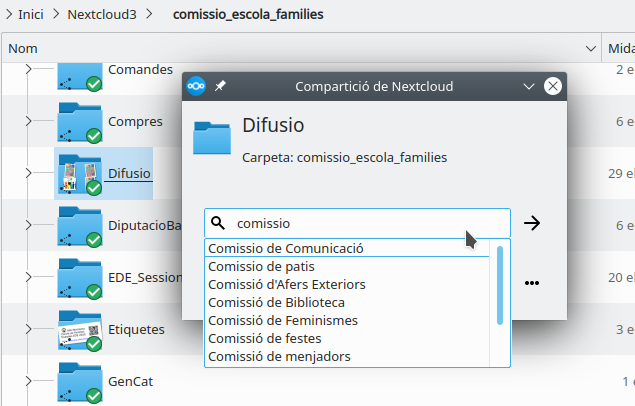The image size is (635, 406).
Task: Open the three-dots more options menu
Action: (x=532, y=283)
